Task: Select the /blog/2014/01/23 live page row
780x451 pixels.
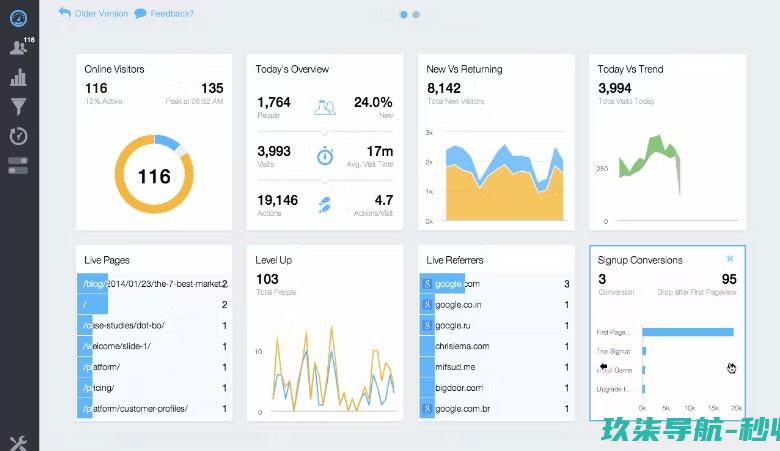Action: click(x=153, y=283)
